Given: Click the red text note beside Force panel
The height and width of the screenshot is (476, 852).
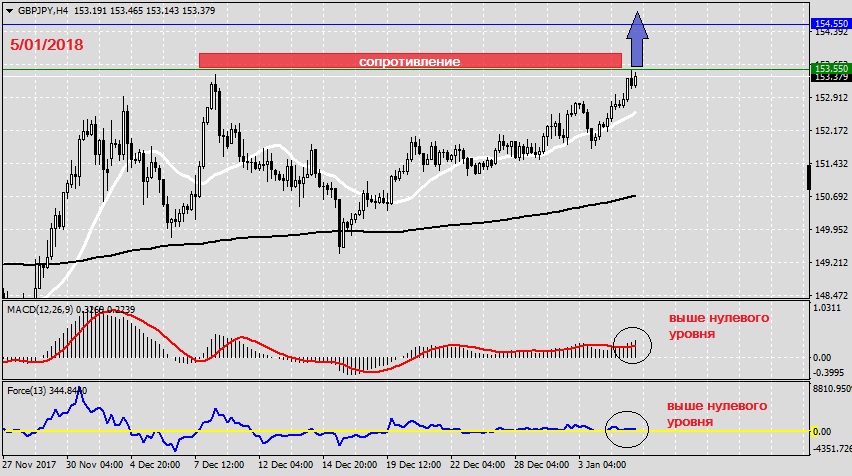Looking at the screenshot, I should point(718,414).
